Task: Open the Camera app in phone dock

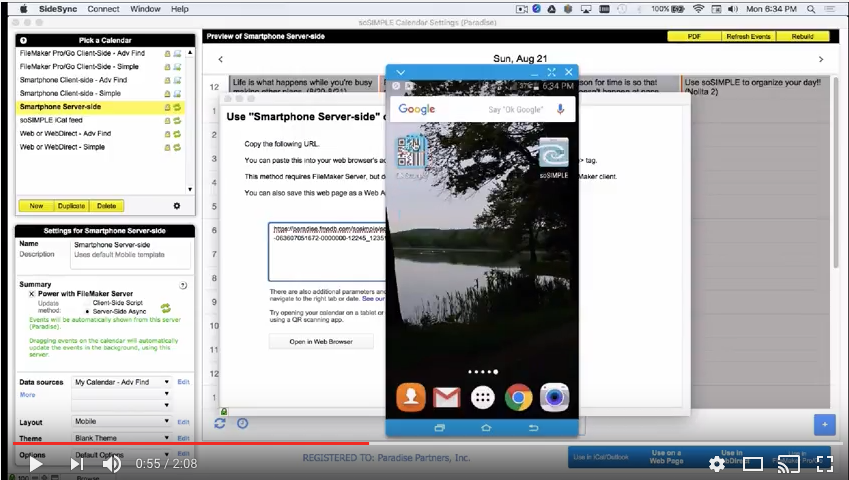Action: coord(554,398)
